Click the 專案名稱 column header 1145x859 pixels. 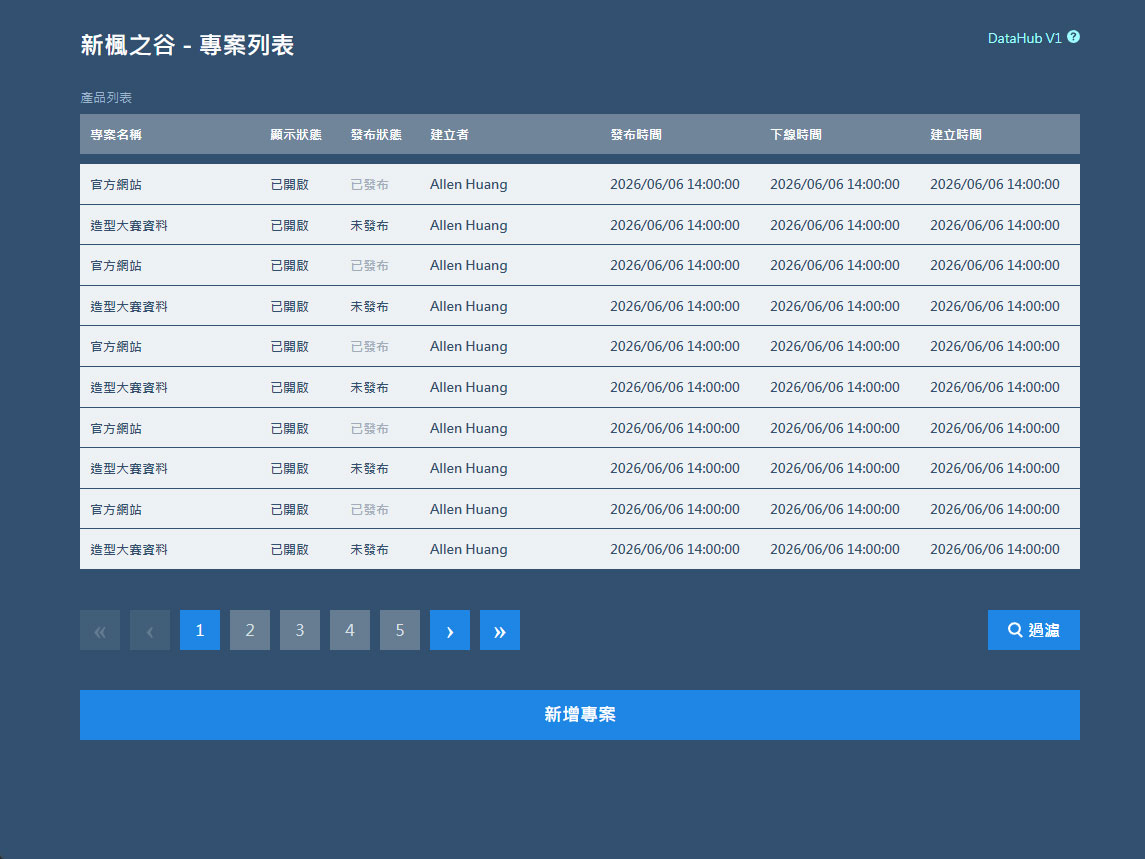click(x=116, y=134)
